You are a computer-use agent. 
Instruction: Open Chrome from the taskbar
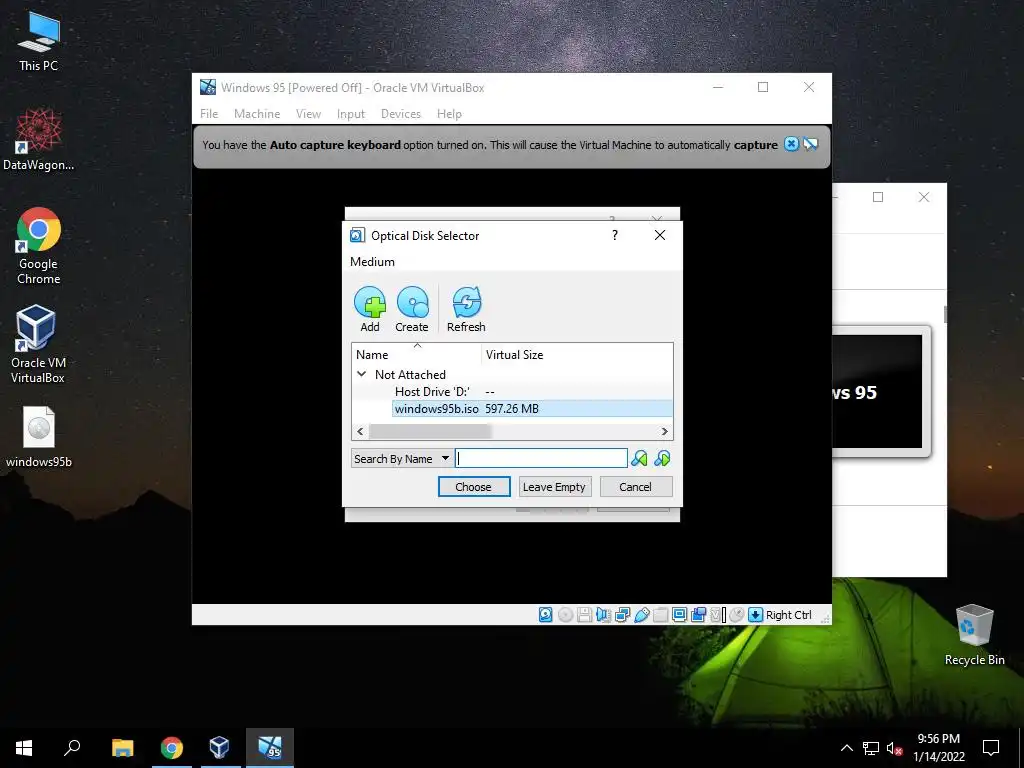pos(171,748)
